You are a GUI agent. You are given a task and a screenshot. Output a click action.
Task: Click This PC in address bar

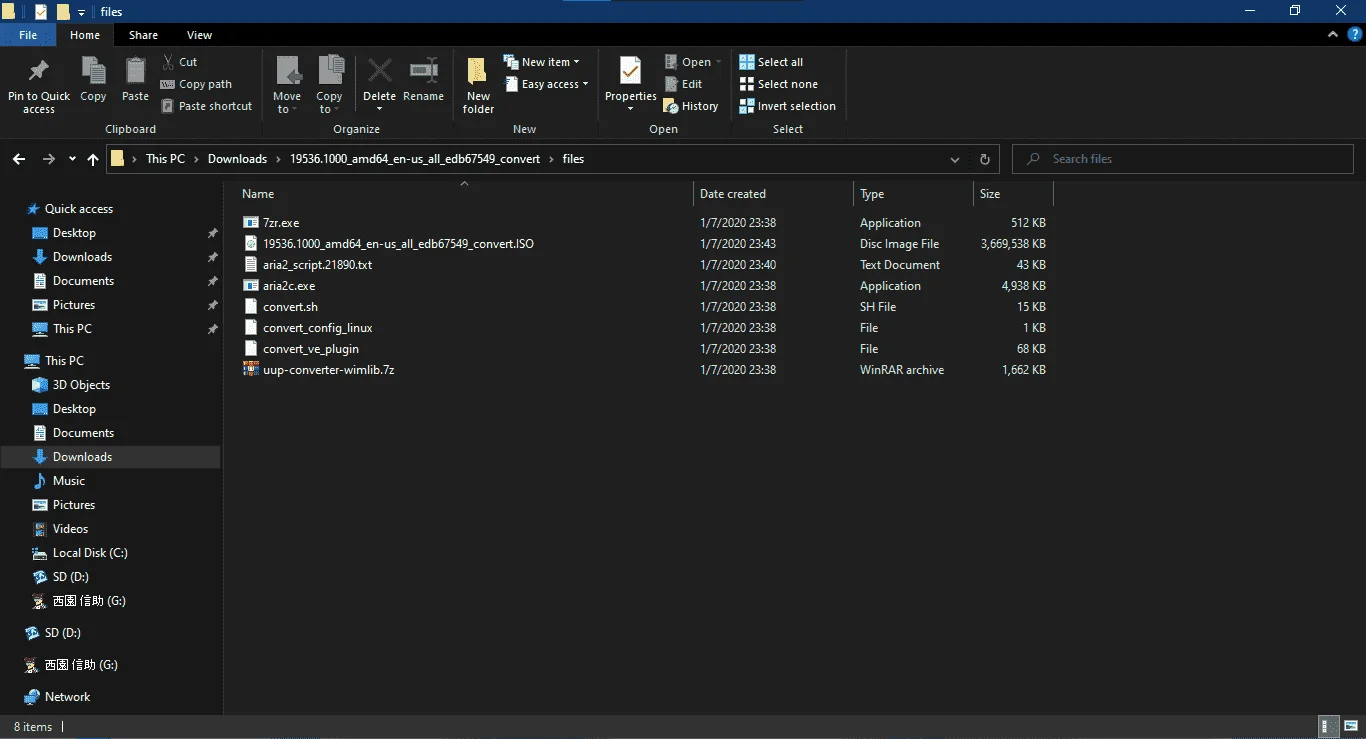(165, 159)
